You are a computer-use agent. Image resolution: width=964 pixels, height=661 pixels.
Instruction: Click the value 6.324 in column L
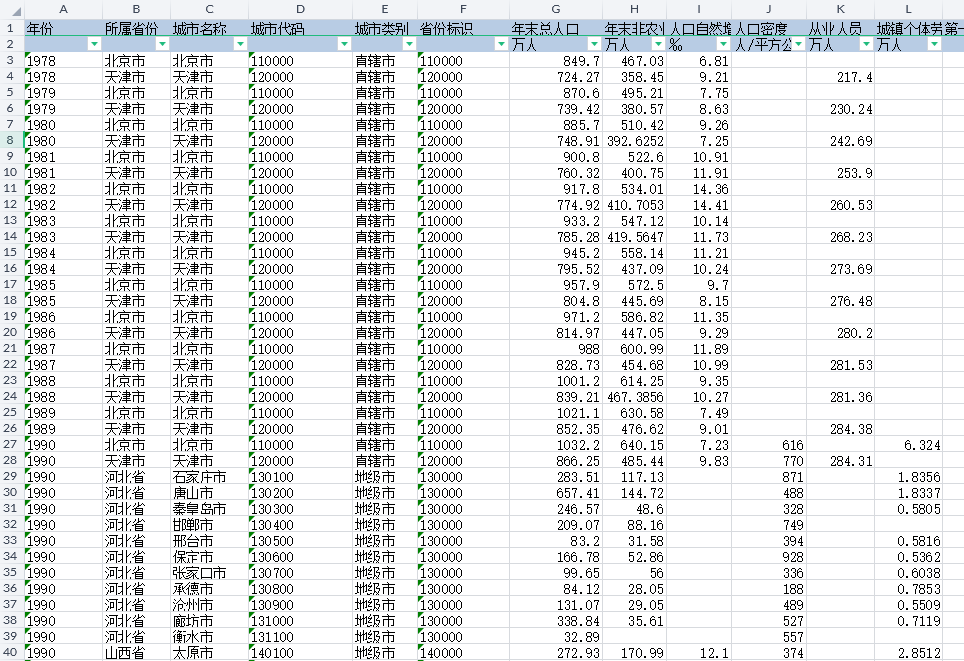point(908,445)
